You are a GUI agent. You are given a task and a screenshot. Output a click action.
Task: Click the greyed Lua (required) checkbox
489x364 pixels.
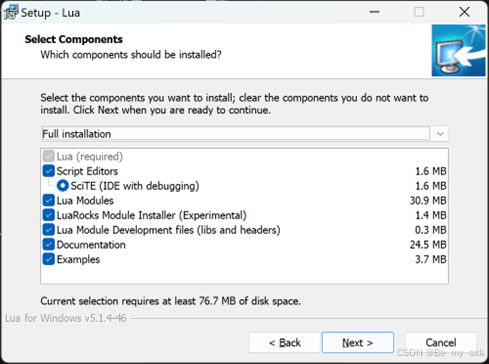[x=49, y=156]
